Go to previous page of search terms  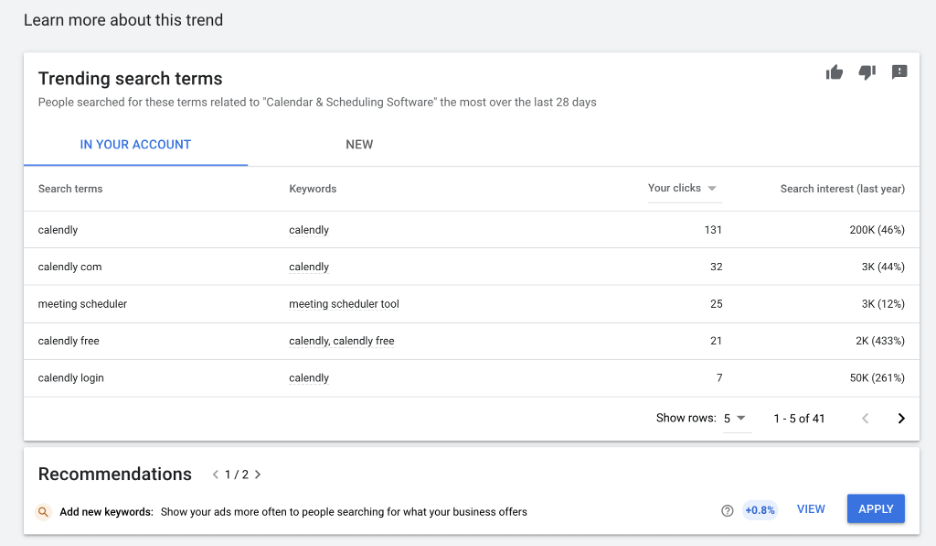(x=865, y=418)
